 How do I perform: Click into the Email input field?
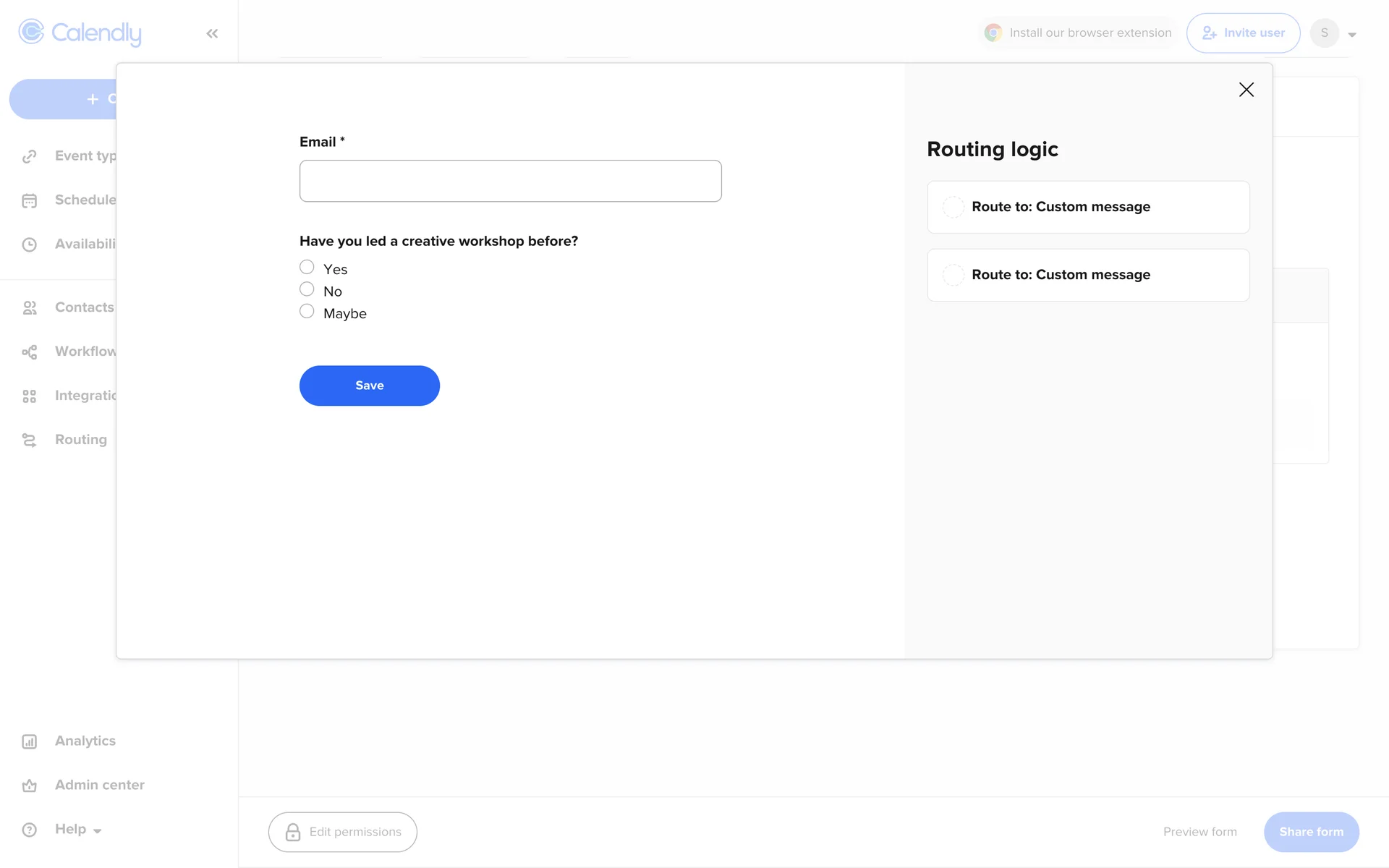(510, 181)
